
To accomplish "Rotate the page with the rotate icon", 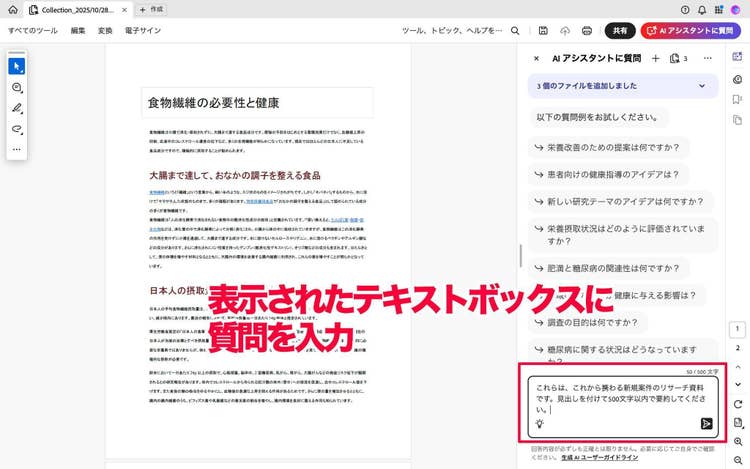I will (737, 404).
